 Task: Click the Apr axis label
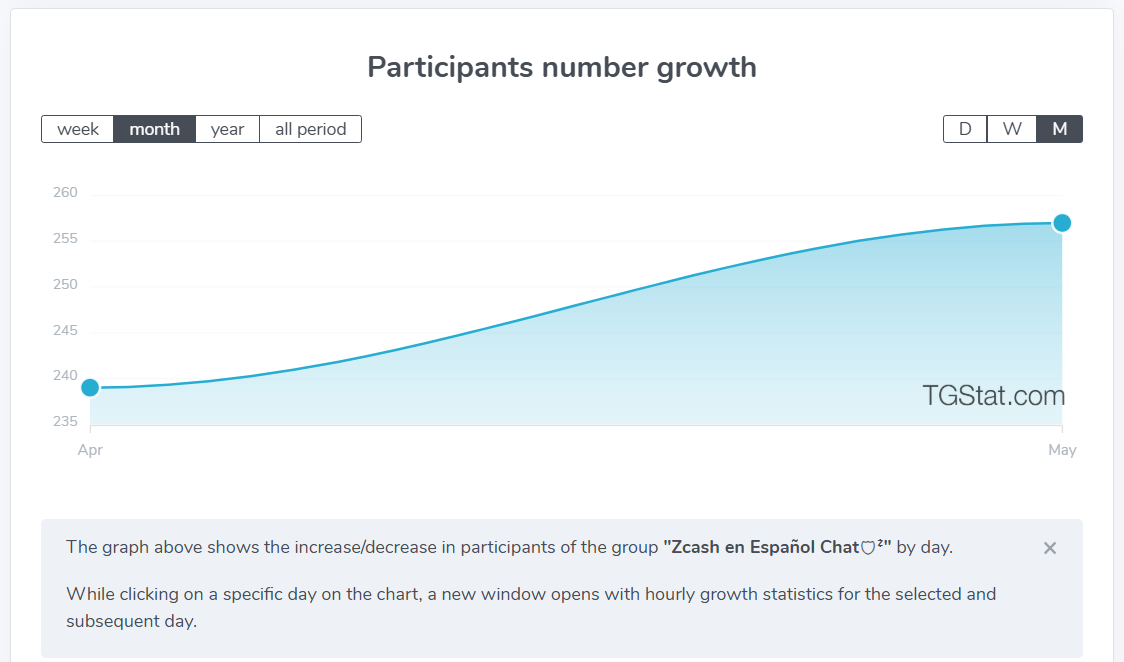[90, 450]
